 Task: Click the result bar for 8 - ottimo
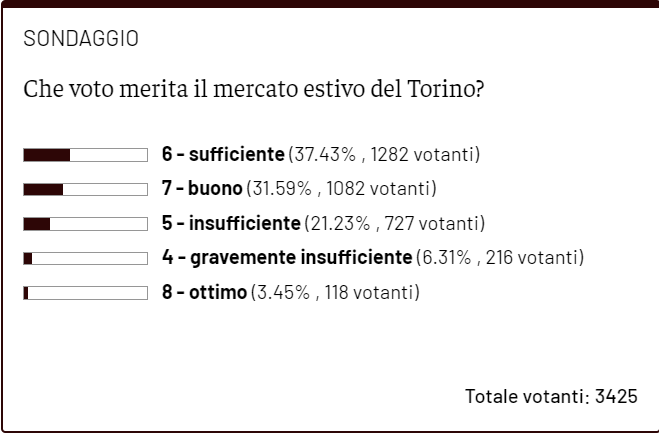point(85,293)
